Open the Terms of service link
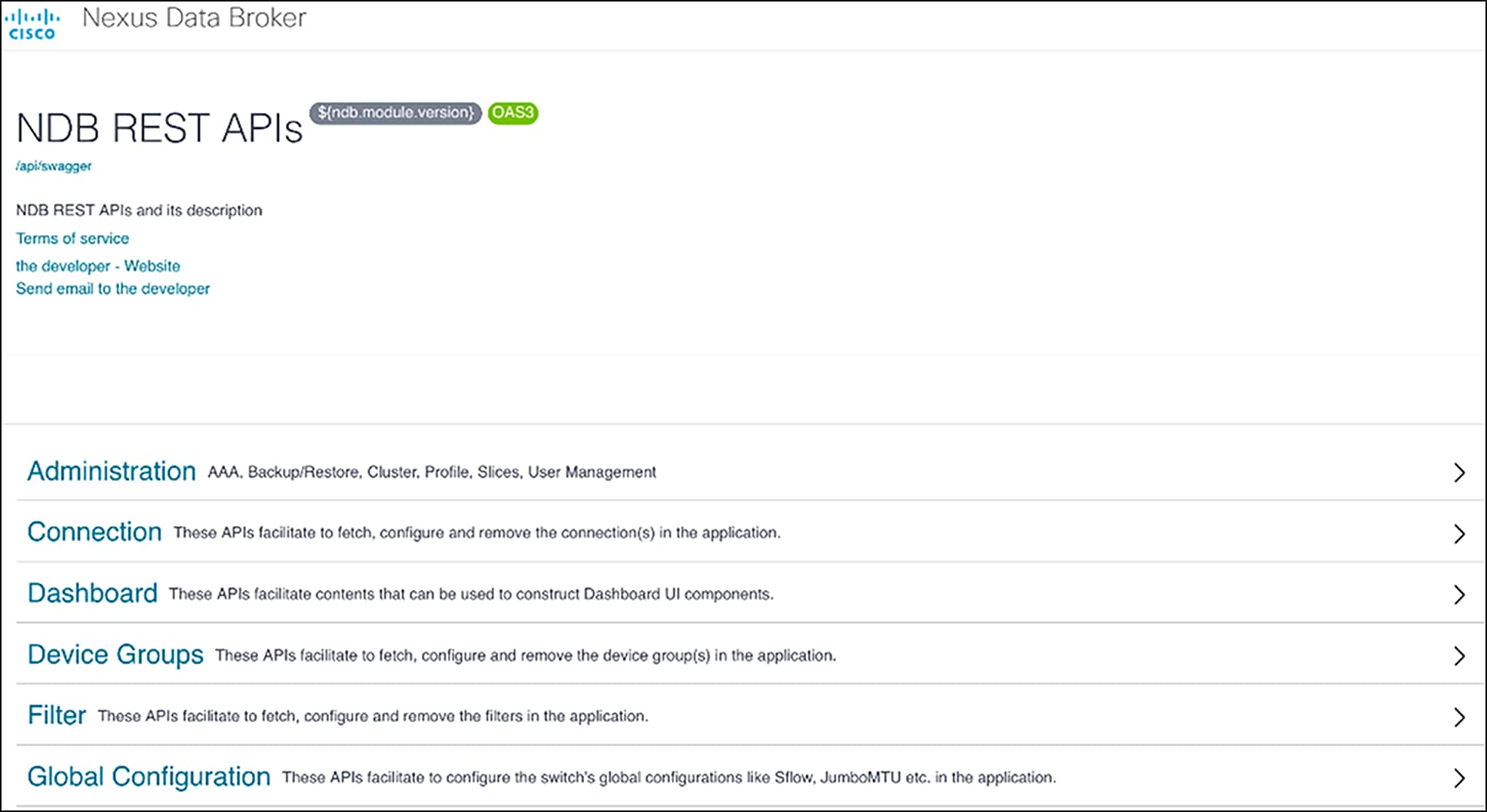Image resolution: width=1487 pixels, height=812 pixels. [72, 238]
